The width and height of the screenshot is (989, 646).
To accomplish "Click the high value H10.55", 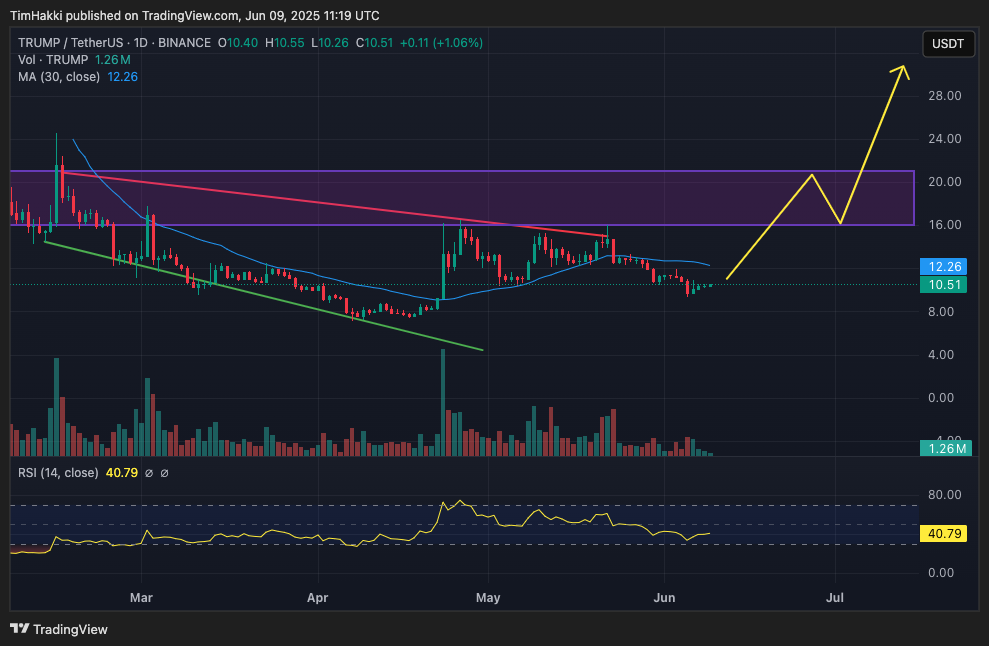I will click(x=284, y=43).
